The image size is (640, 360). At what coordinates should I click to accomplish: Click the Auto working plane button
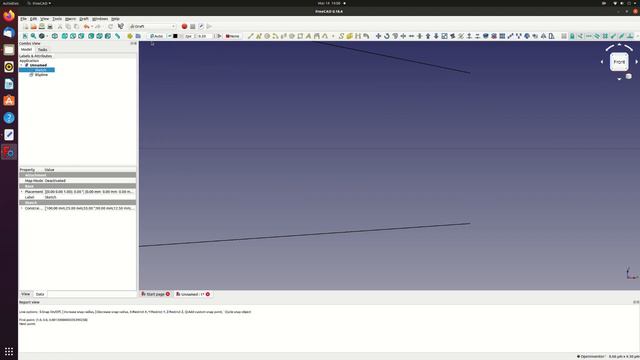[x=156, y=36]
